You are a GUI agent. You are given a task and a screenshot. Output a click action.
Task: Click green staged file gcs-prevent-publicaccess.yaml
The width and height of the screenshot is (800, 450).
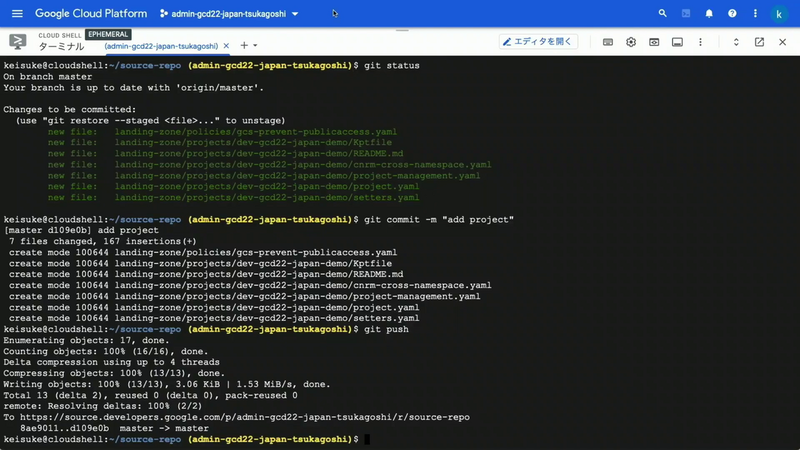(222, 132)
